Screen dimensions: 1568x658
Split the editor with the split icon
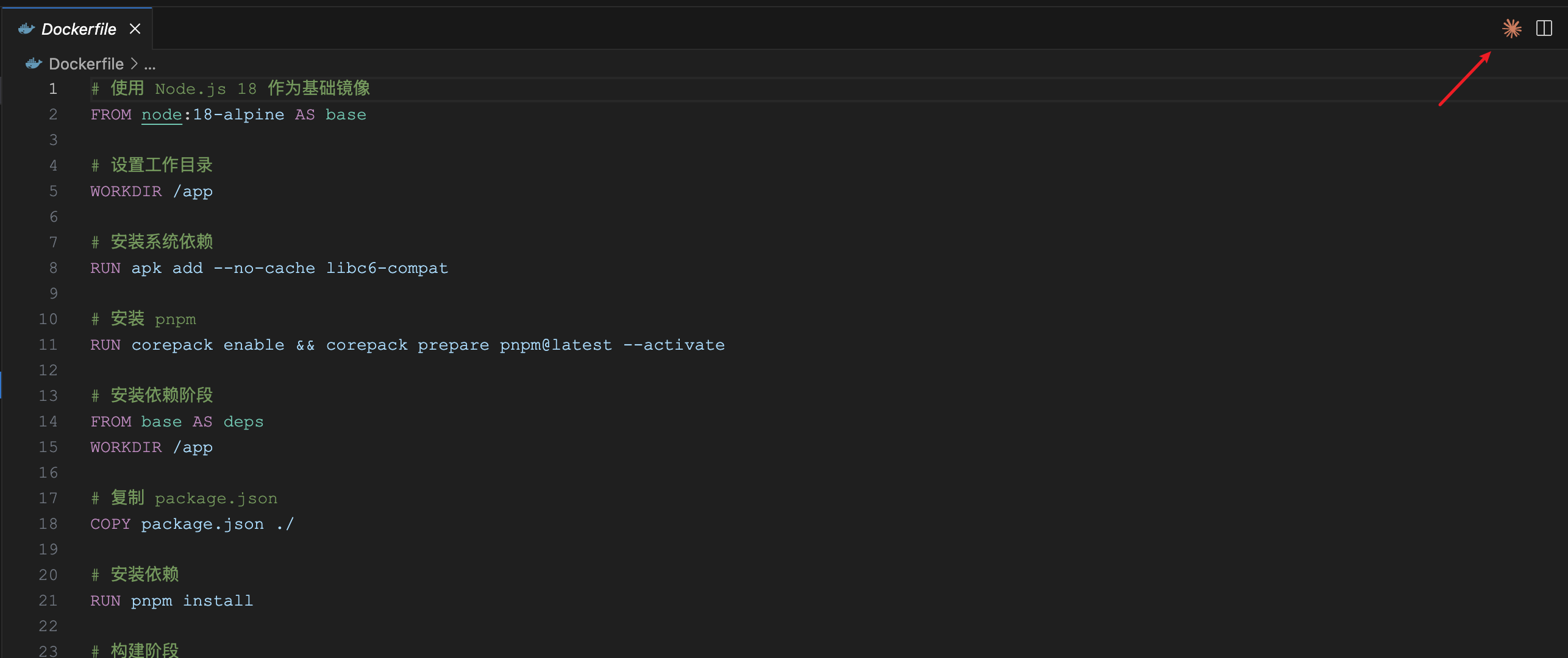pyautogui.click(x=1544, y=29)
